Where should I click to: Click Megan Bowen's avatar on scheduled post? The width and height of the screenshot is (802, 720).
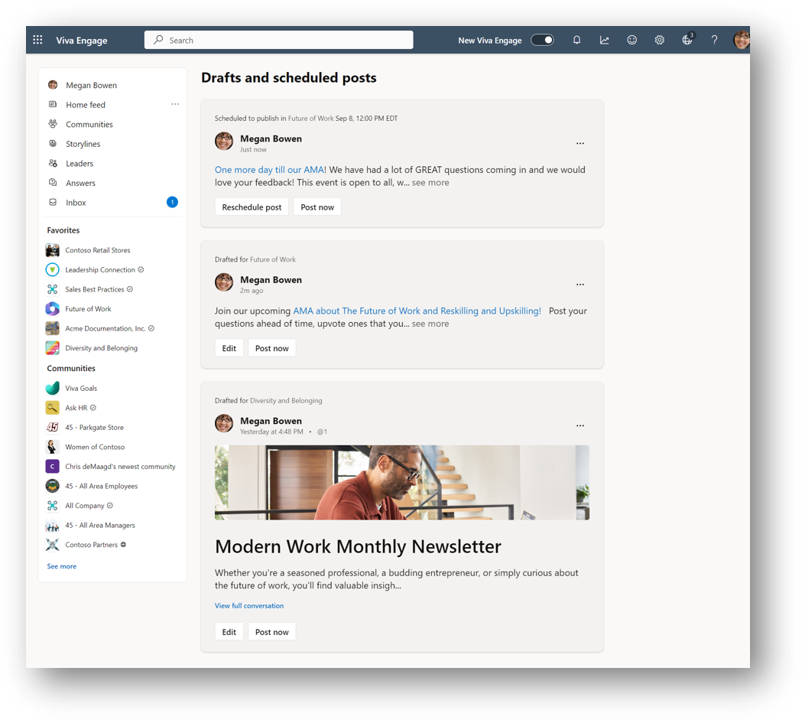224,141
